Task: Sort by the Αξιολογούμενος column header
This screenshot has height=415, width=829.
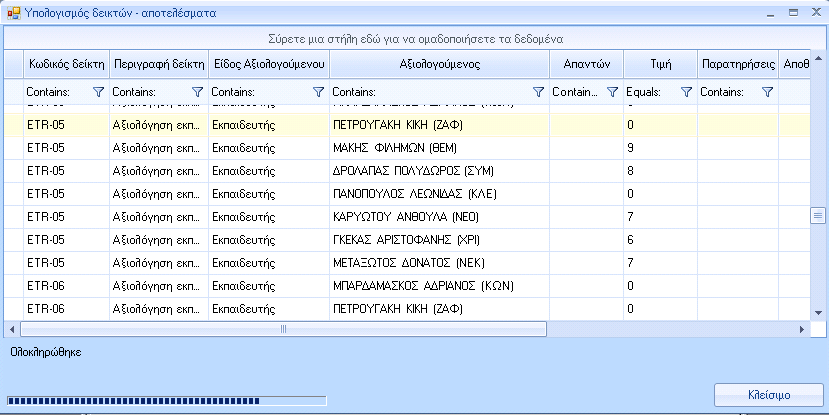Action: tap(439, 63)
